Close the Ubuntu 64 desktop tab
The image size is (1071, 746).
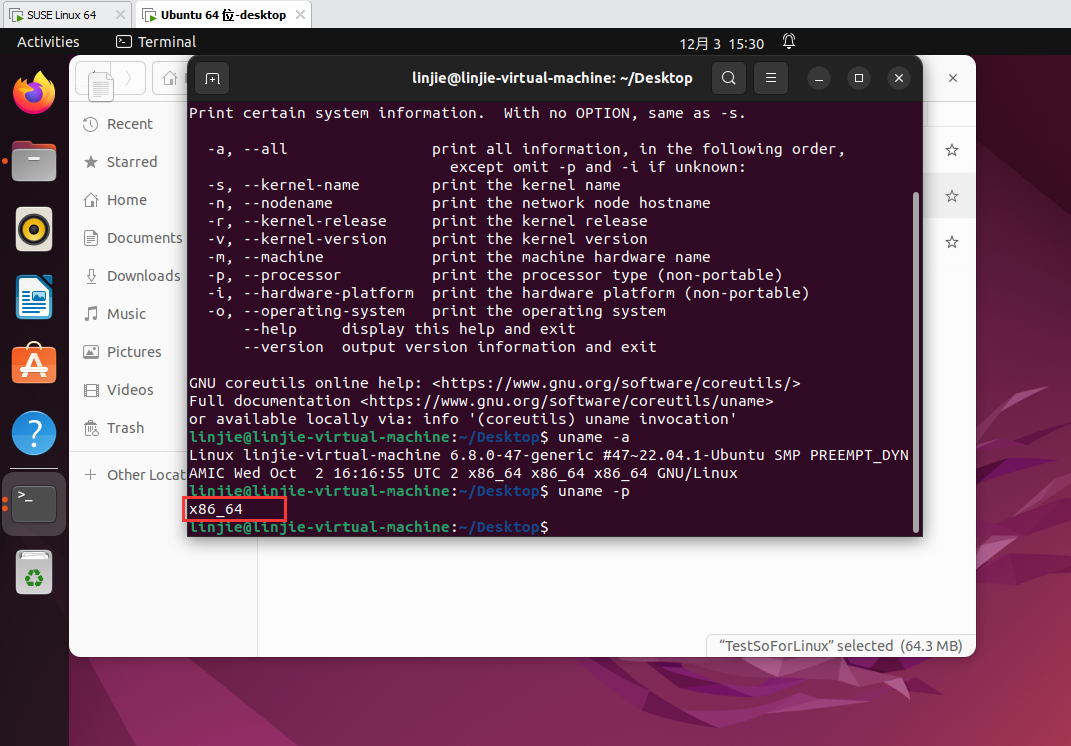tap(300, 14)
